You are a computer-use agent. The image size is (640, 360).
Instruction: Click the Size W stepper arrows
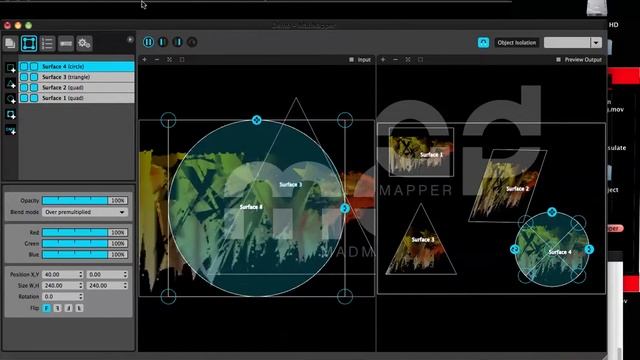coord(80,285)
